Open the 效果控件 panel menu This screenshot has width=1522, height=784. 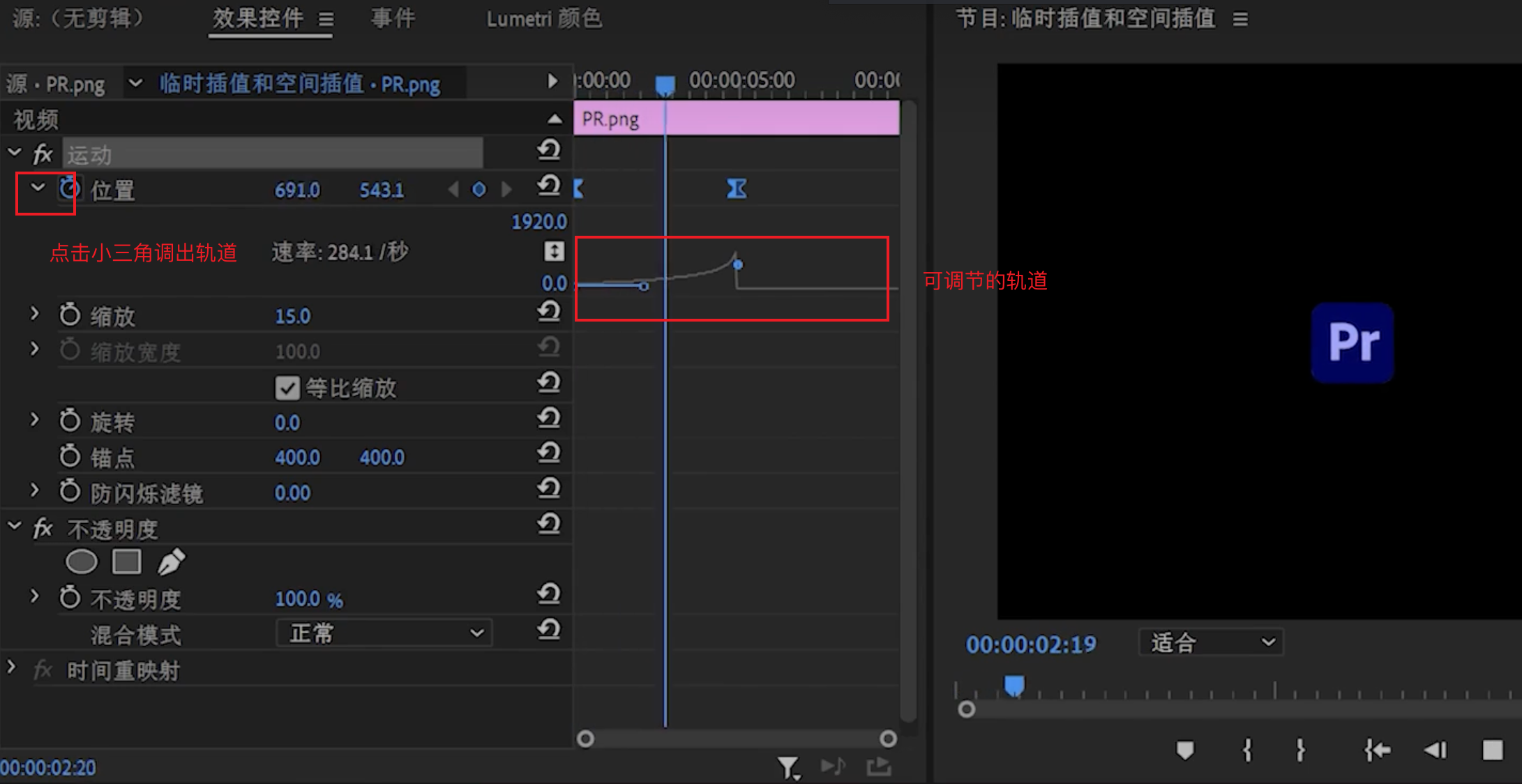(x=326, y=19)
